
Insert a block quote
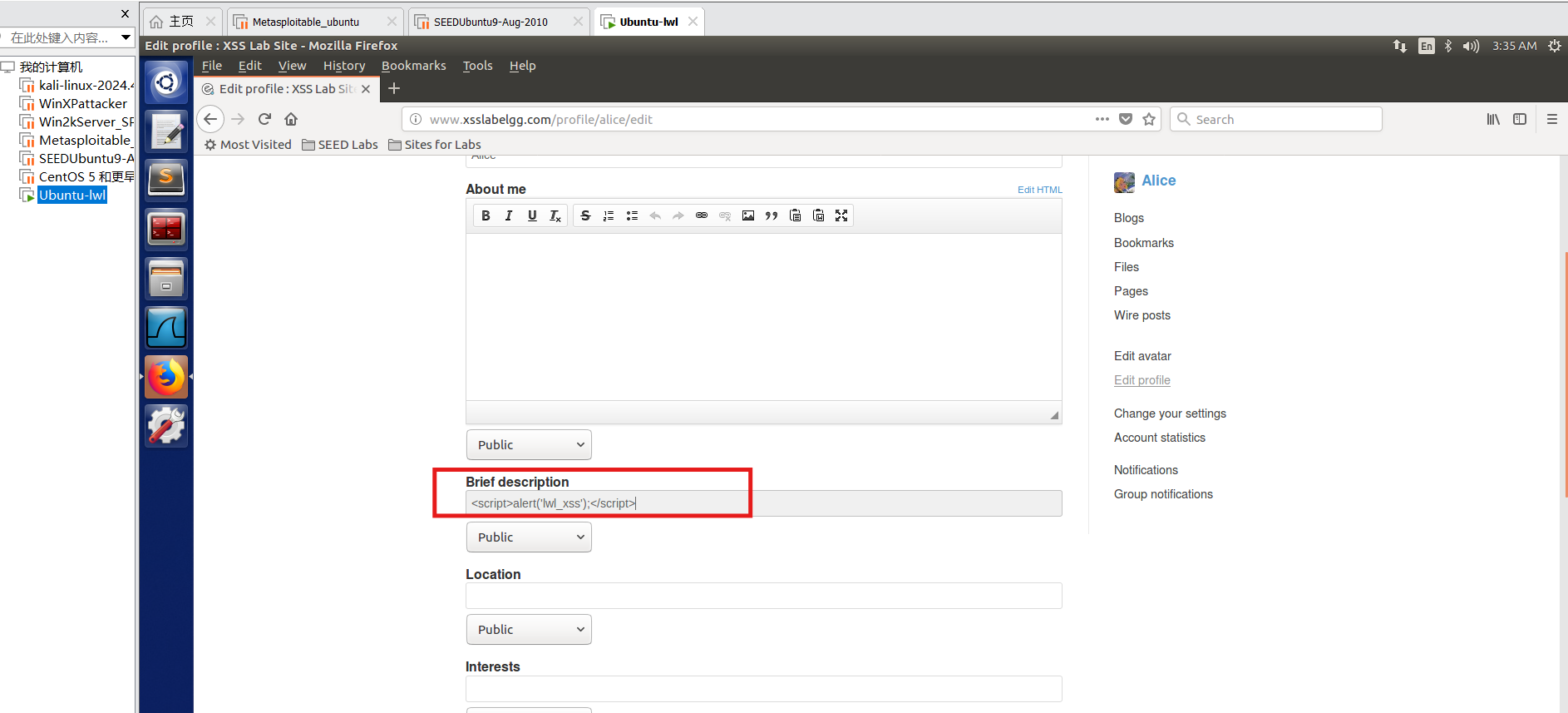[772, 215]
